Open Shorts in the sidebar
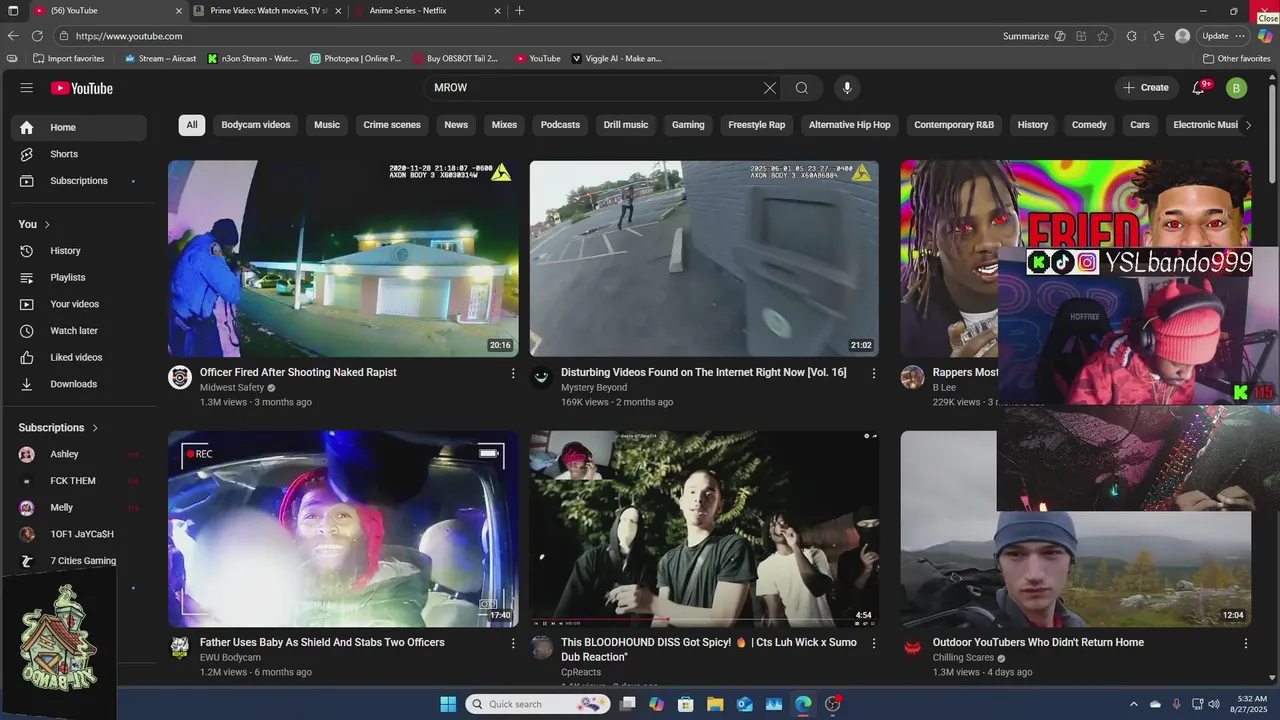 (x=78, y=154)
